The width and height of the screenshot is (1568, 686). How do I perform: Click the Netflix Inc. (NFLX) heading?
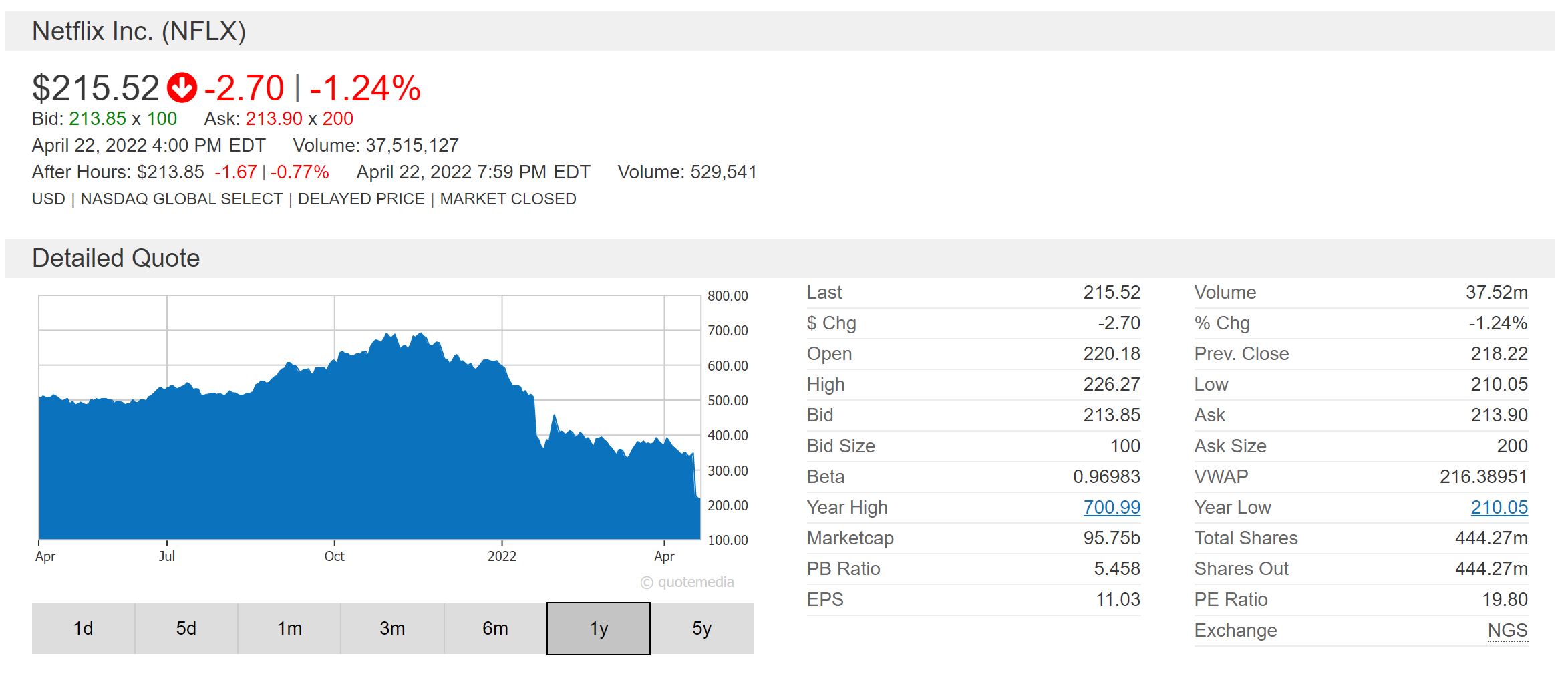139,31
